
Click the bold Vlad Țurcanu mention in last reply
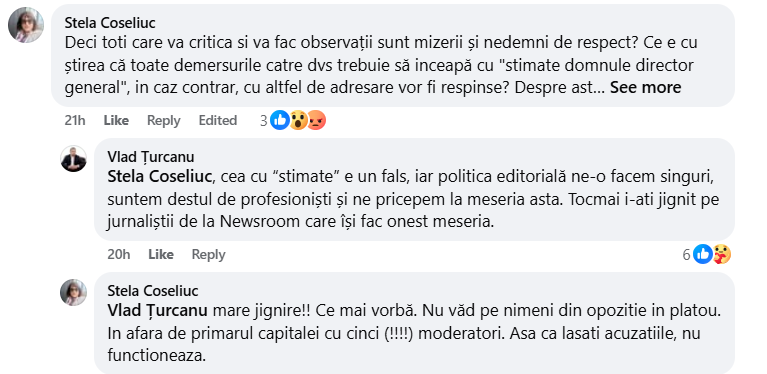pyautogui.click(x=157, y=310)
